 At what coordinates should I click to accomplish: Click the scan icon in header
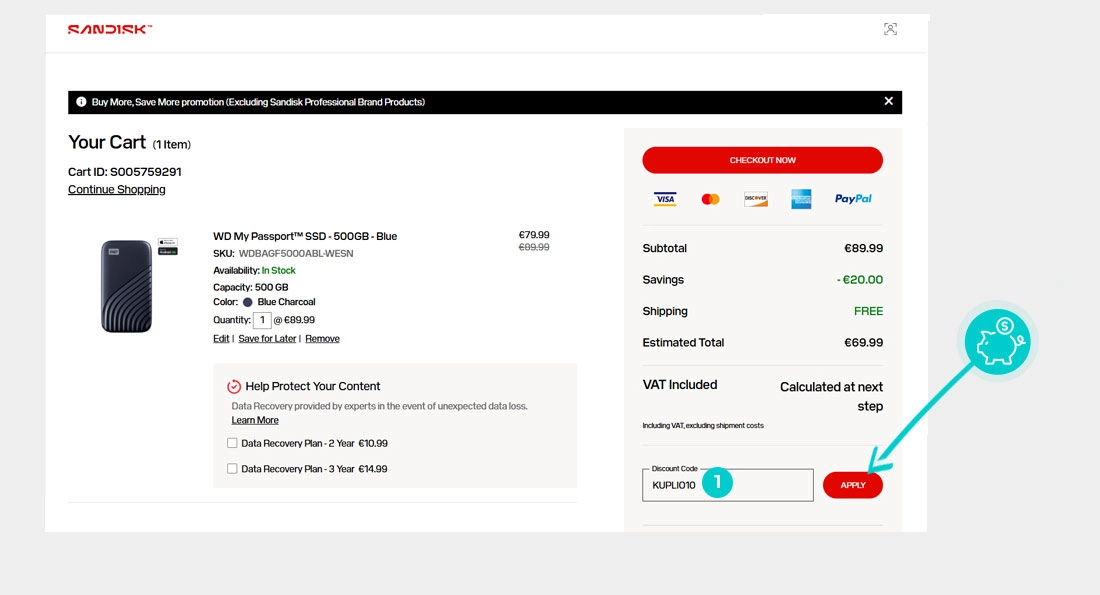890,29
